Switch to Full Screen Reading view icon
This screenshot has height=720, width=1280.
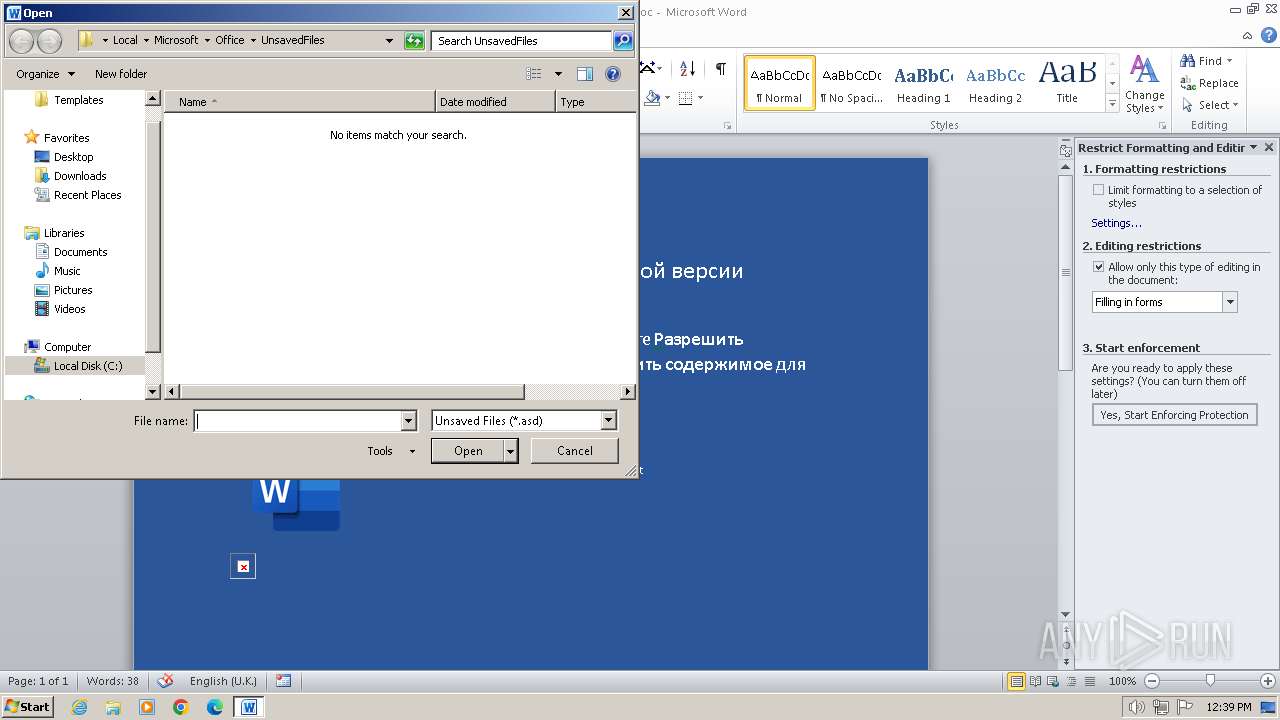coord(1036,682)
